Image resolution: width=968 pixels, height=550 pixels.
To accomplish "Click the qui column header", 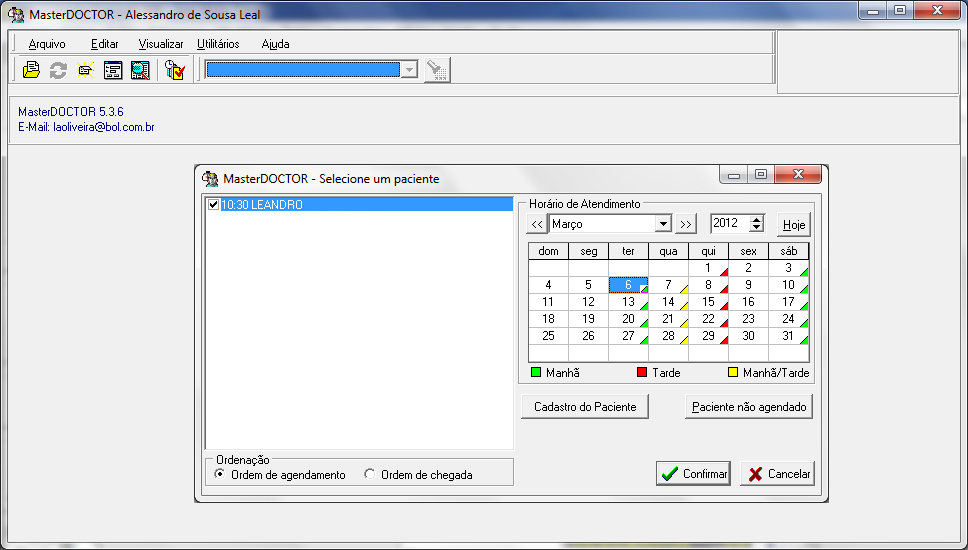I will 708,251.
